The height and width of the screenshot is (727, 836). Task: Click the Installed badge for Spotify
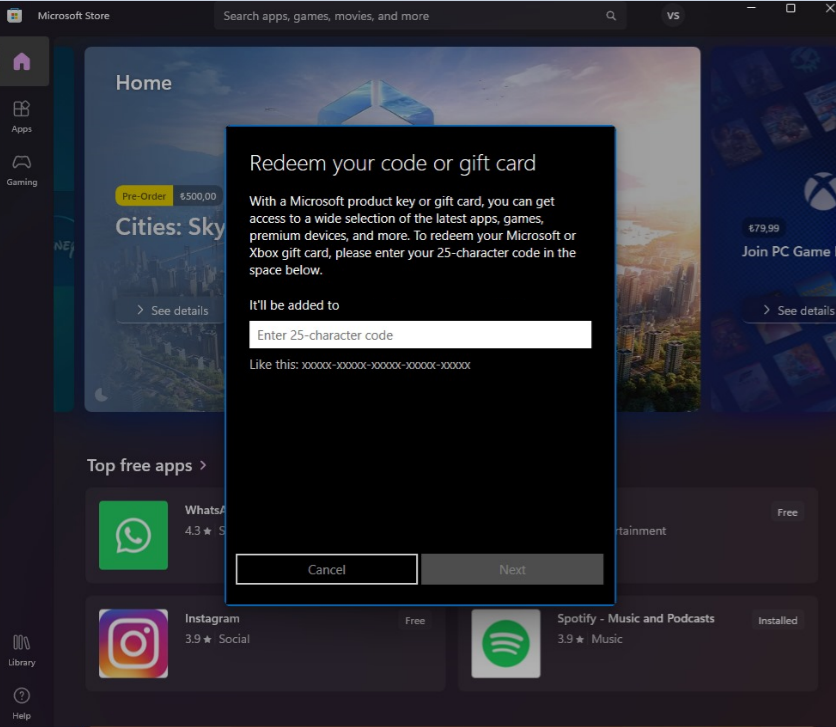[x=778, y=620]
